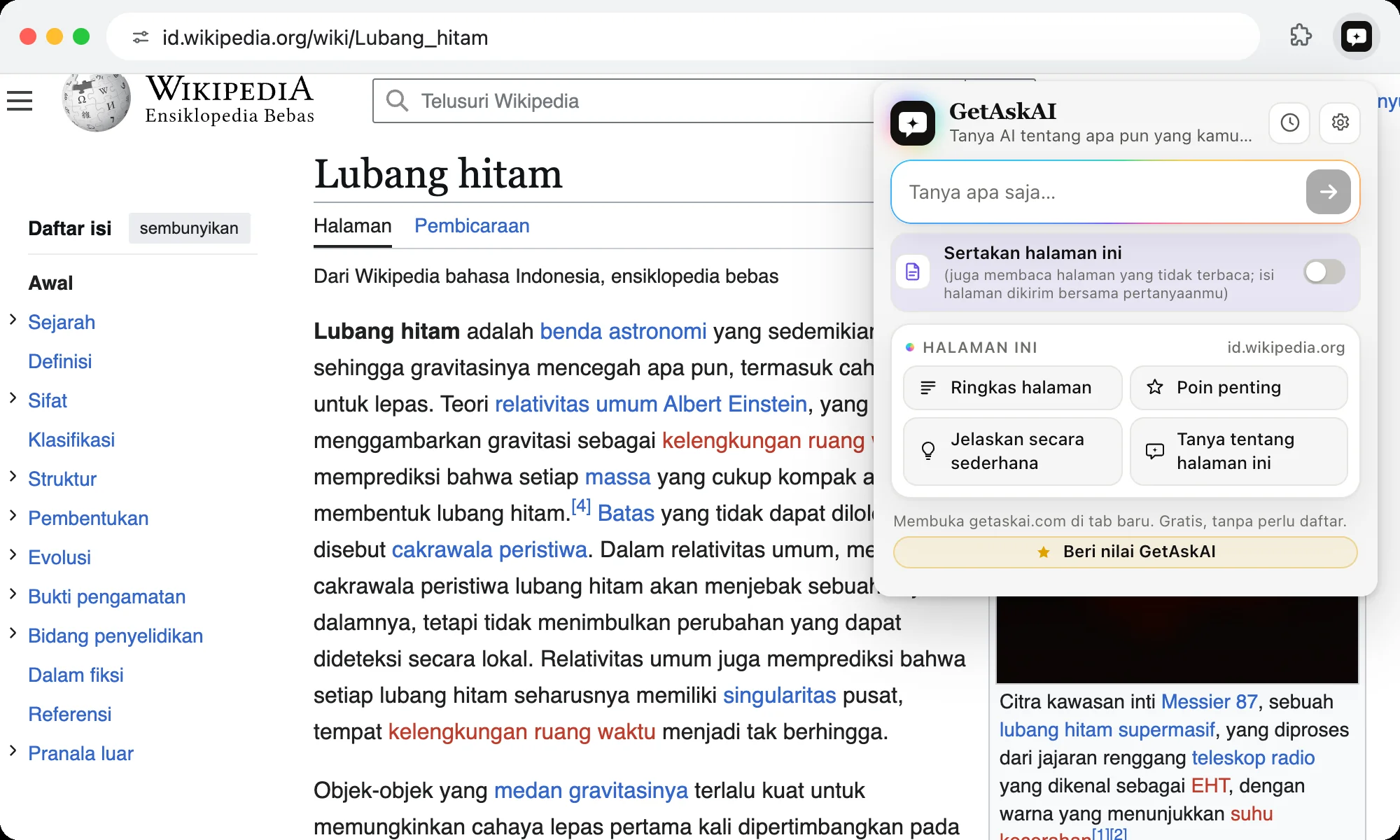Image resolution: width=1400 pixels, height=840 pixels.
Task: Click the search magnifier icon in Wikipedia search
Action: [x=397, y=101]
